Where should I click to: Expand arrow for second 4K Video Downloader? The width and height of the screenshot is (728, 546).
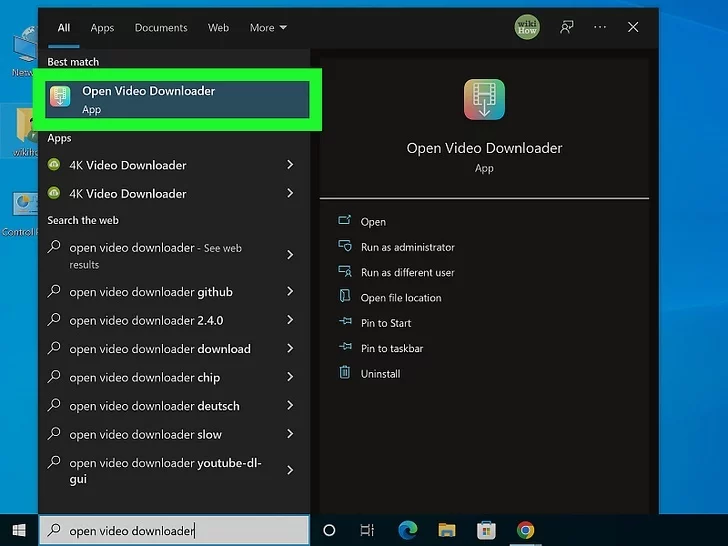(290, 193)
